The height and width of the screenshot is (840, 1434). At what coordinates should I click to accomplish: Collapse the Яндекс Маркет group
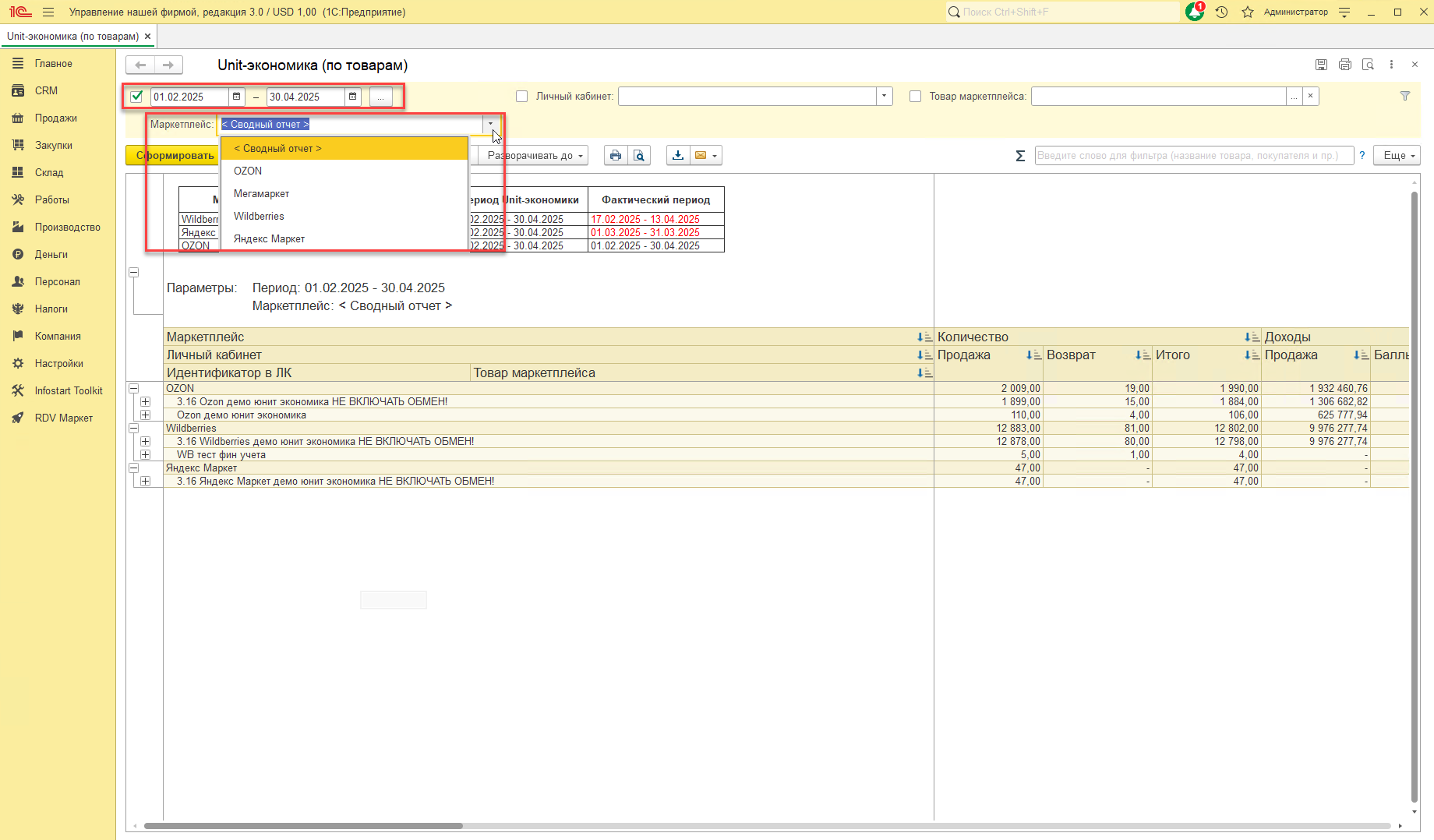click(133, 468)
